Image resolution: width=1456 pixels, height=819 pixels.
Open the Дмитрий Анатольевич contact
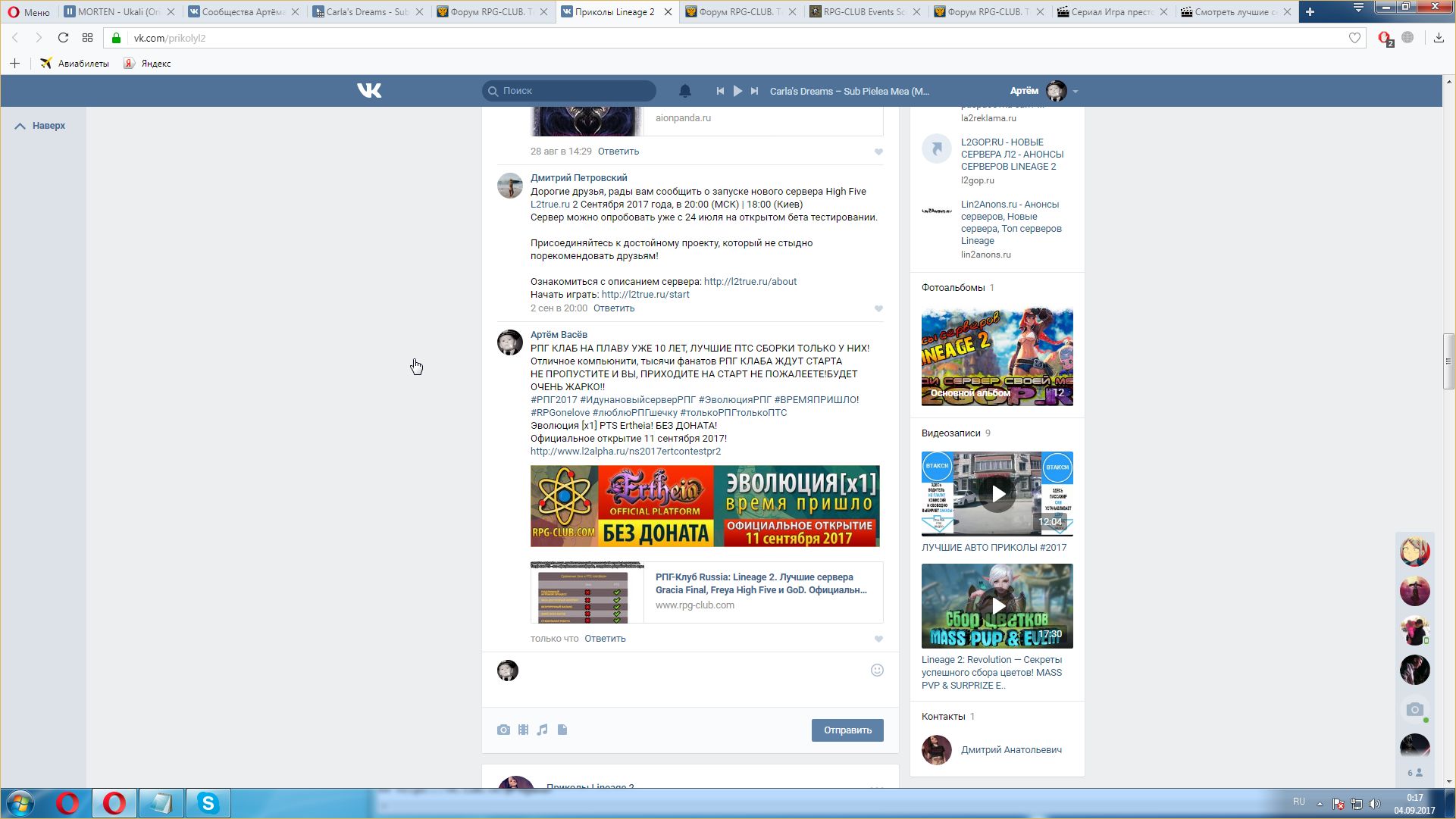coord(1011,750)
